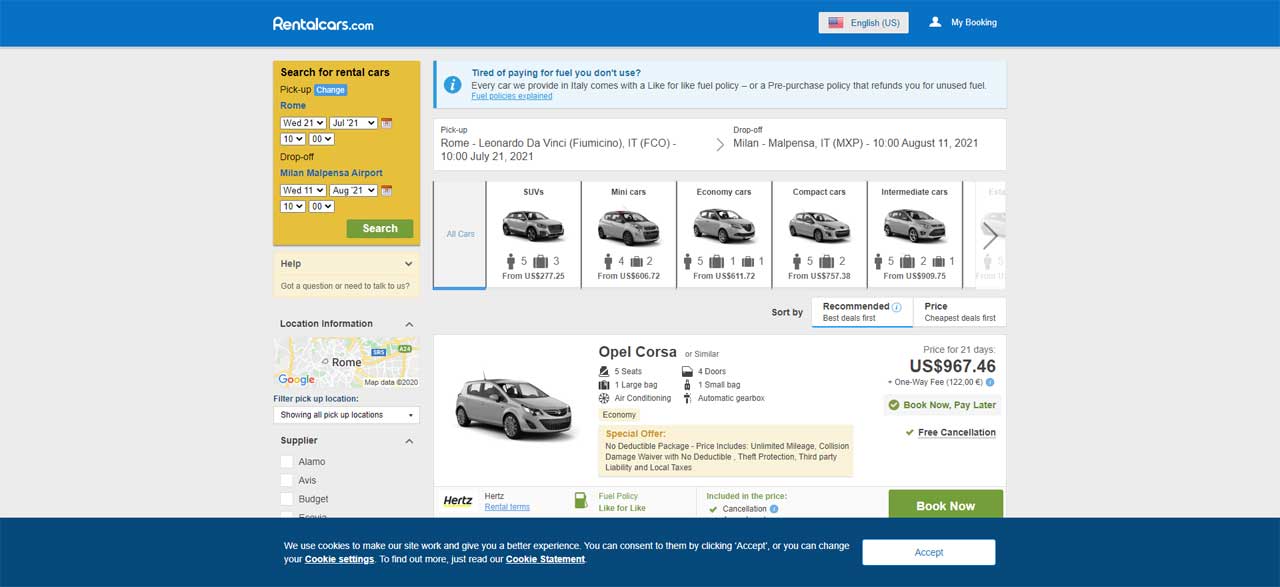Click the Book Now, Pay Later checkmark icon
1280x587 pixels.
pyautogui.click(x=894, y=405)
